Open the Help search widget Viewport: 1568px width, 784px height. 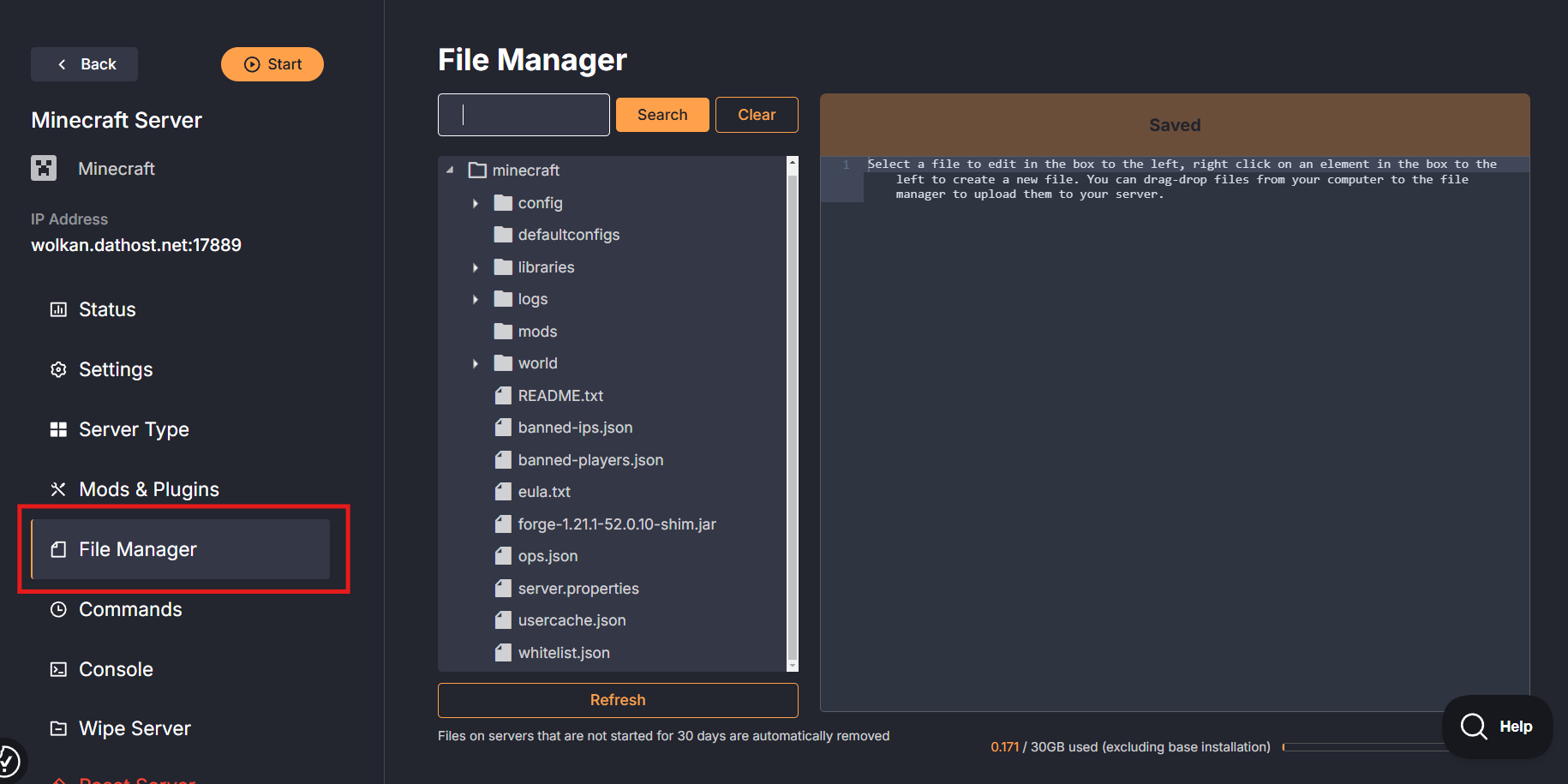pos(1497,727)
